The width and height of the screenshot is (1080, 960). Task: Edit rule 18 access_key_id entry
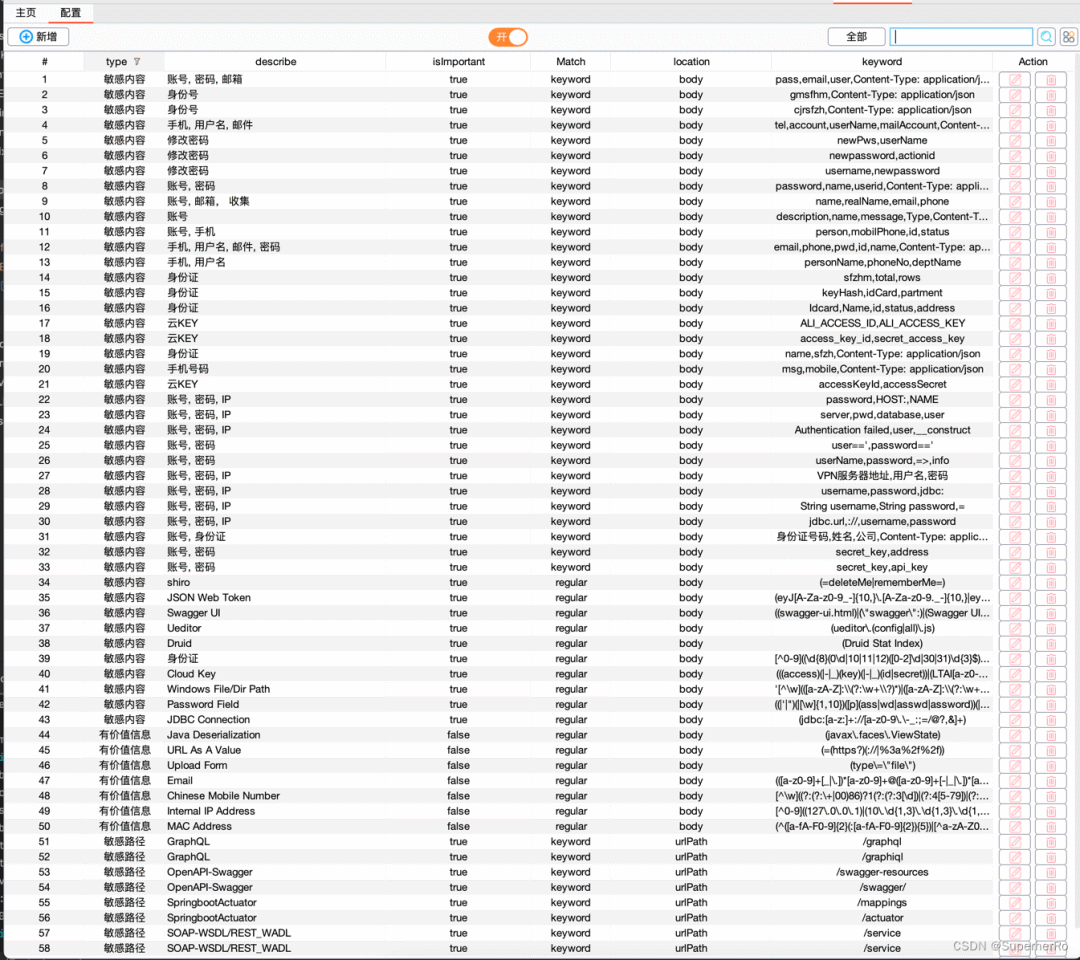point(1015,338)
